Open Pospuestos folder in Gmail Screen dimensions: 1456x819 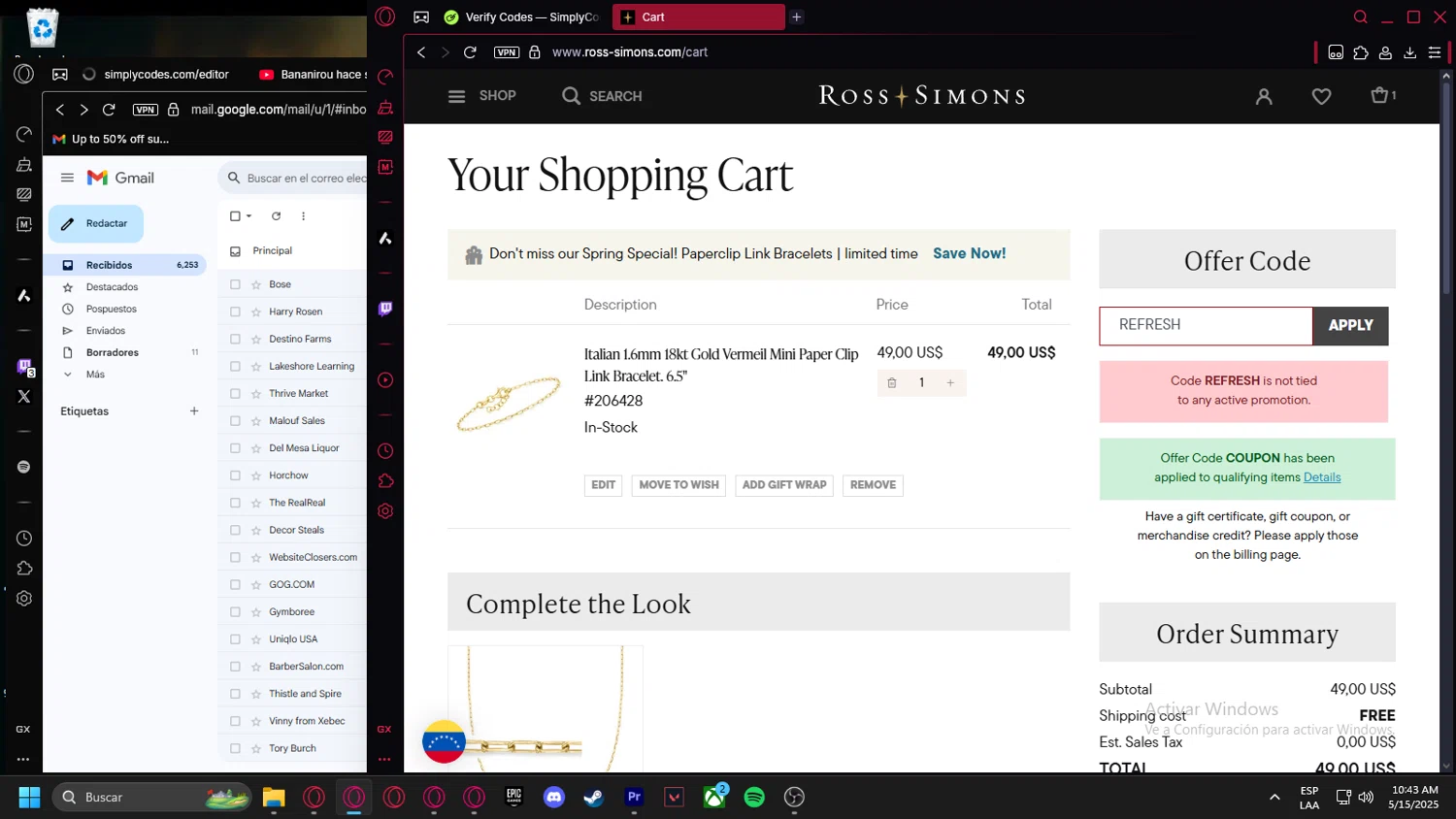(111, 310)
